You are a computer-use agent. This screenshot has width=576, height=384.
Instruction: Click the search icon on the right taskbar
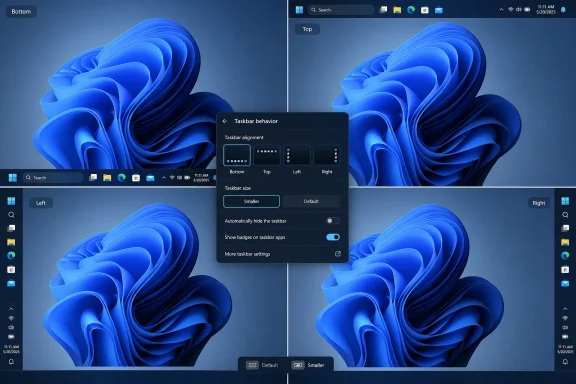565,215
